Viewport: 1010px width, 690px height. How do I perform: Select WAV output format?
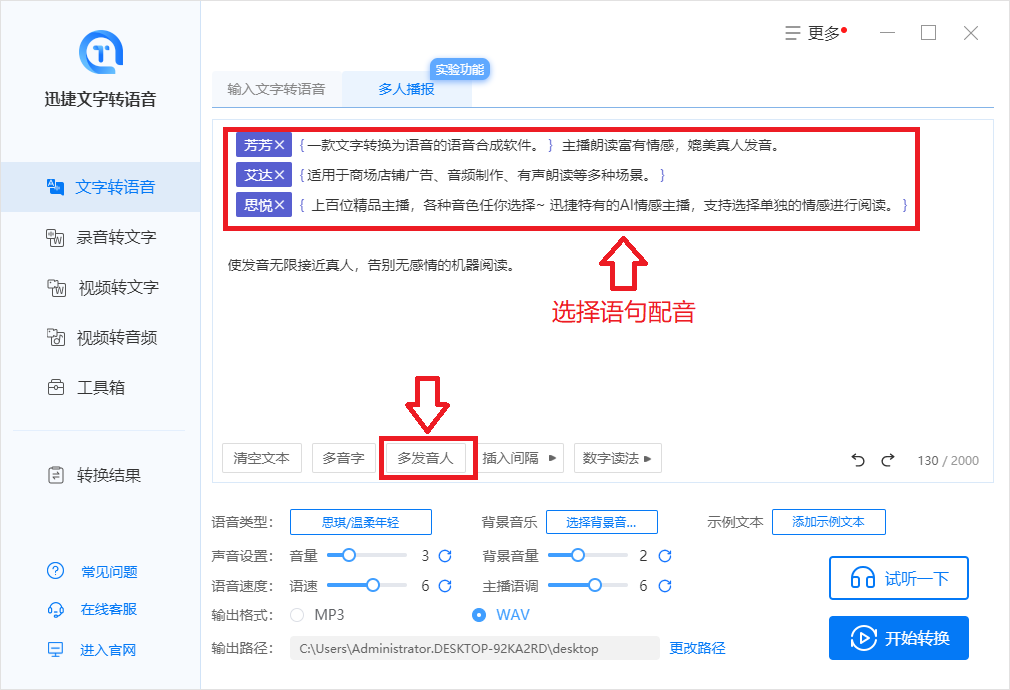click(x=479, y=615)
